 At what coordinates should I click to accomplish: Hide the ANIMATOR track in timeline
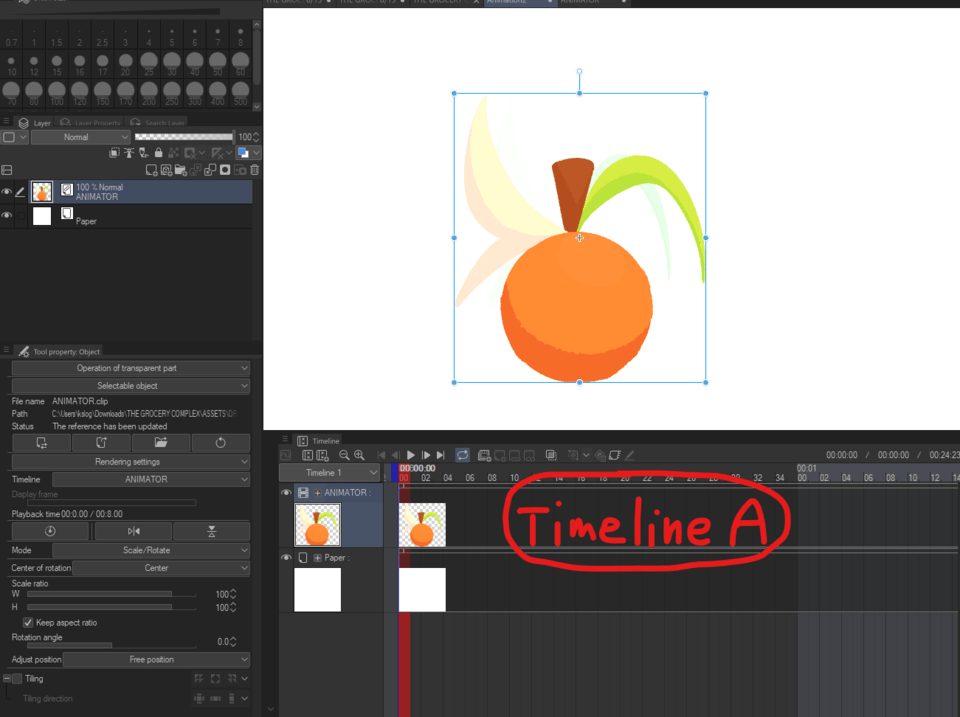pyautogui.click(x=286, y=492)
